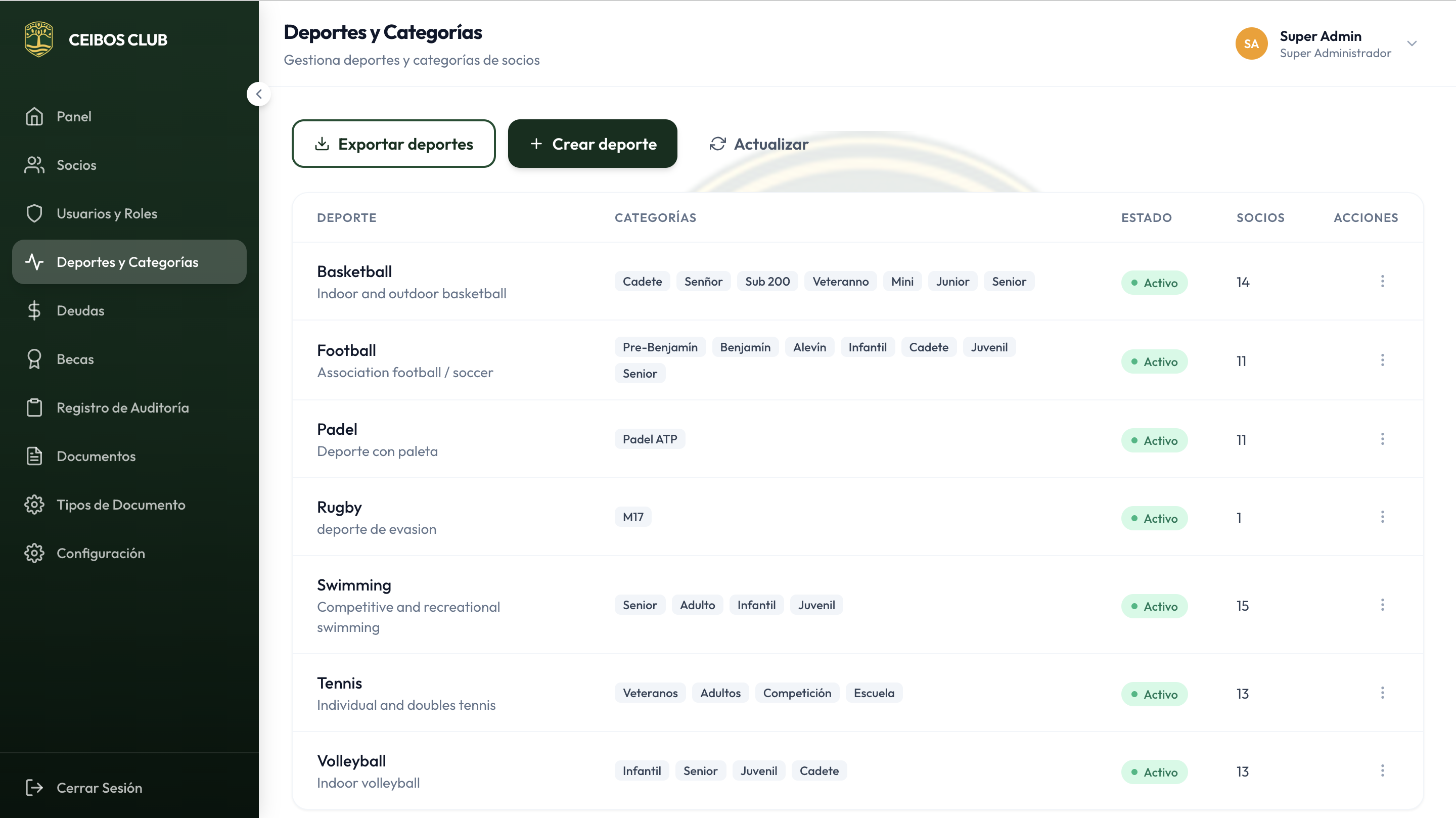This screenshot has width=1456, height=818.
Task: Open the three-dot actions menu for Rugby
Action: [x=1382, y=517]
